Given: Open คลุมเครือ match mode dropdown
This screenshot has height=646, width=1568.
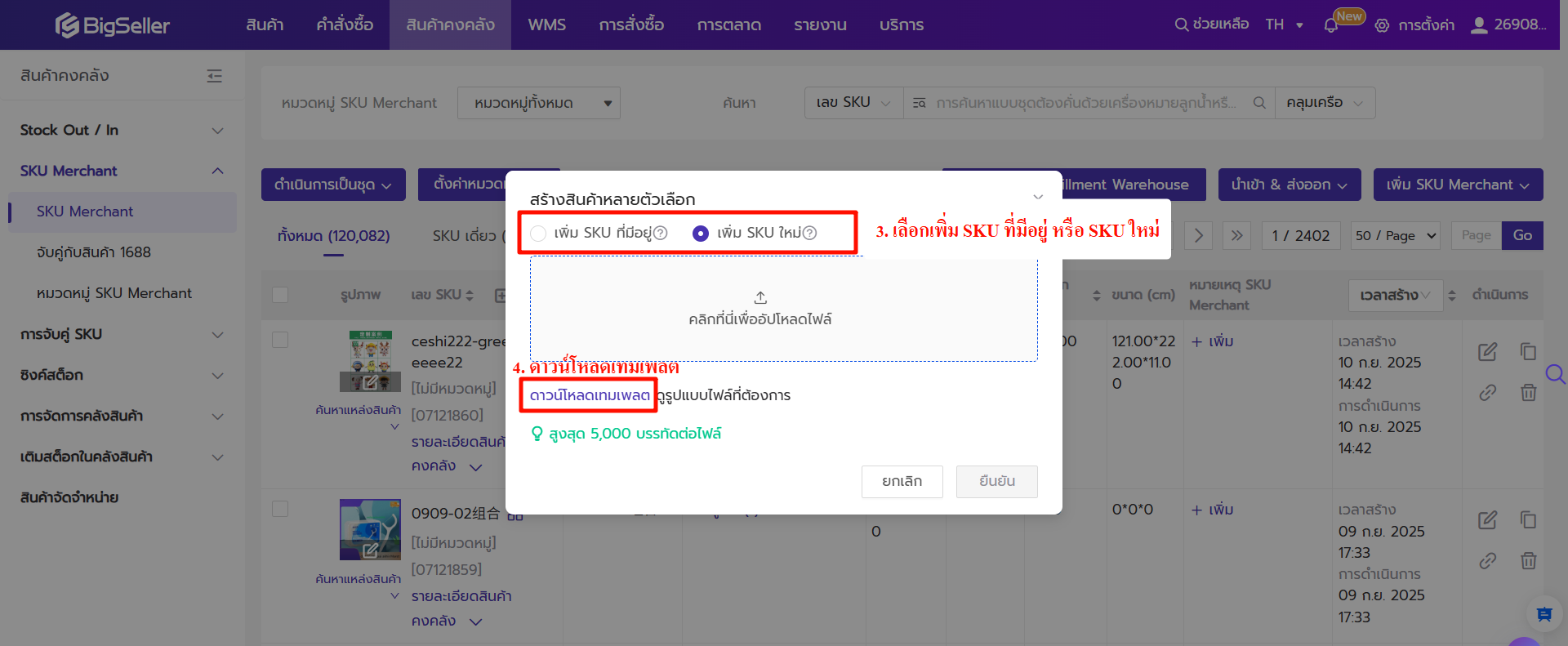Looking at the screenshot, I should coord(1325,103).
